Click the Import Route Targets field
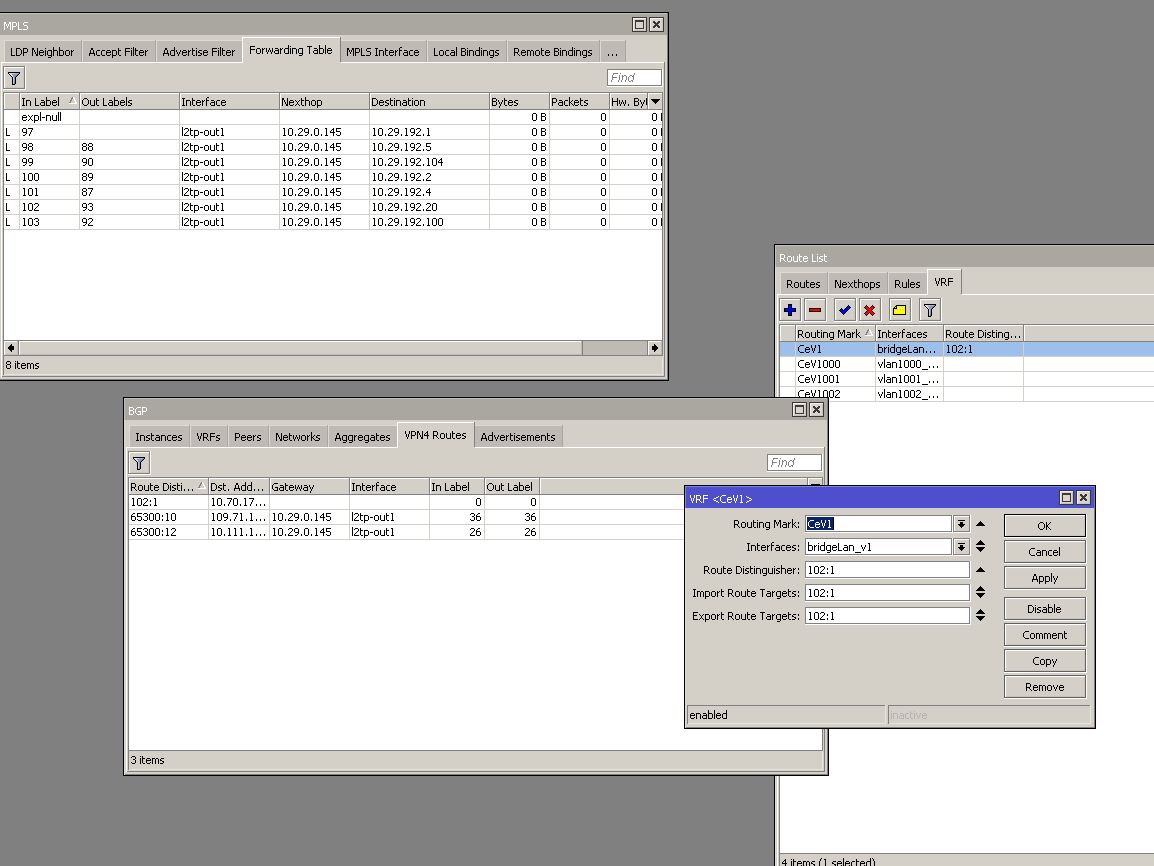The height and width of the screenshot is (866, 1154). pos(887,593)
